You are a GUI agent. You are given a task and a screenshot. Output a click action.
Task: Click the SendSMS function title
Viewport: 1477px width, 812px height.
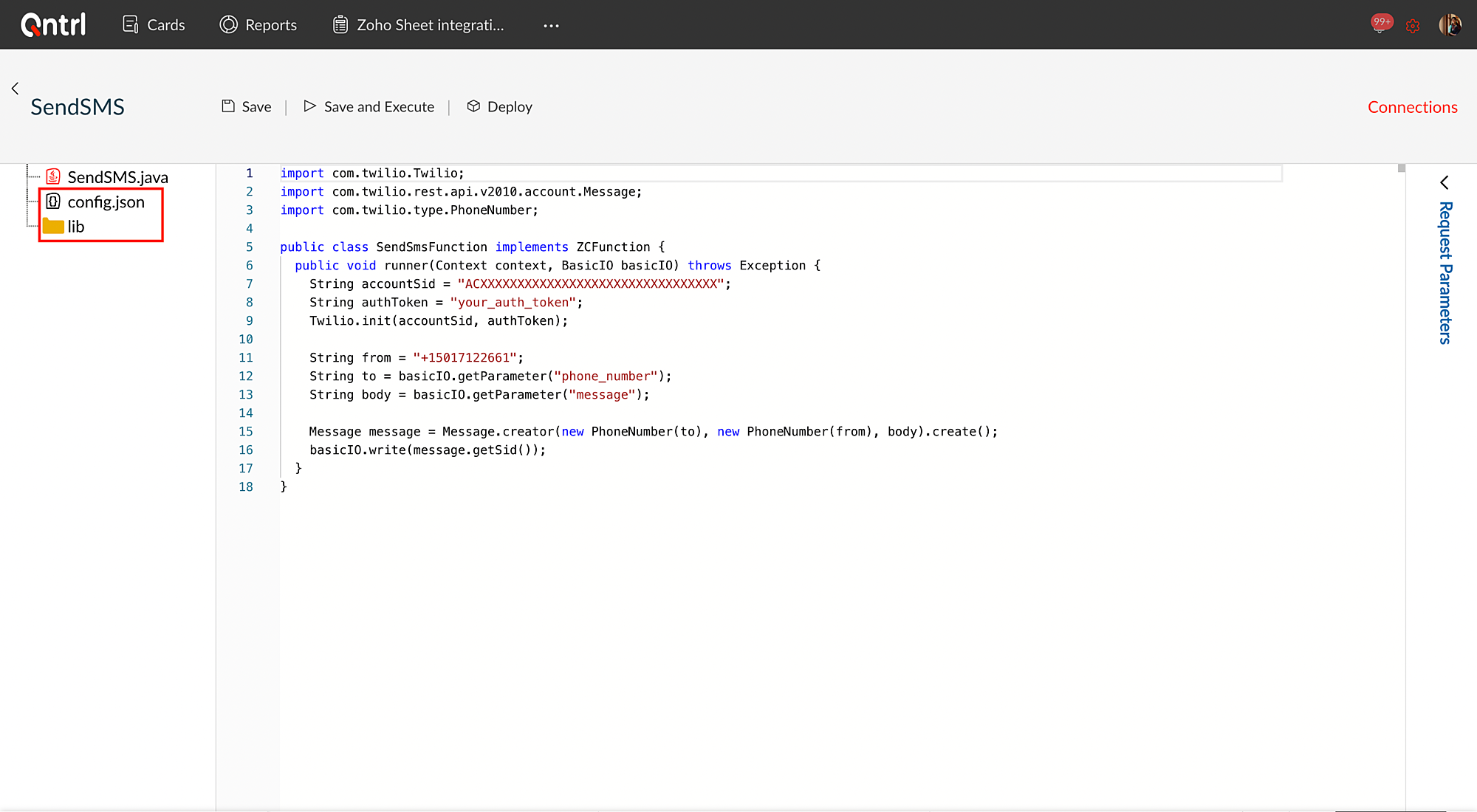click(x=78, y=107)
